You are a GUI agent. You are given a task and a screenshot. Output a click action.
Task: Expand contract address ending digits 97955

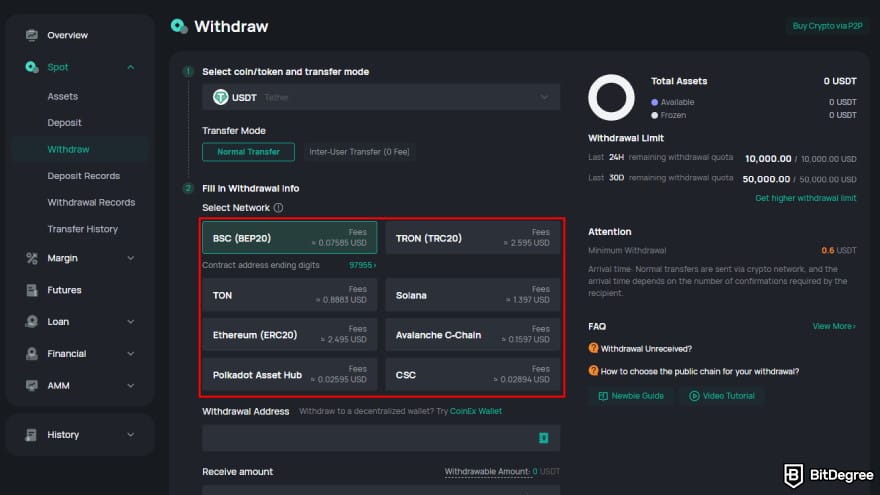363,265
